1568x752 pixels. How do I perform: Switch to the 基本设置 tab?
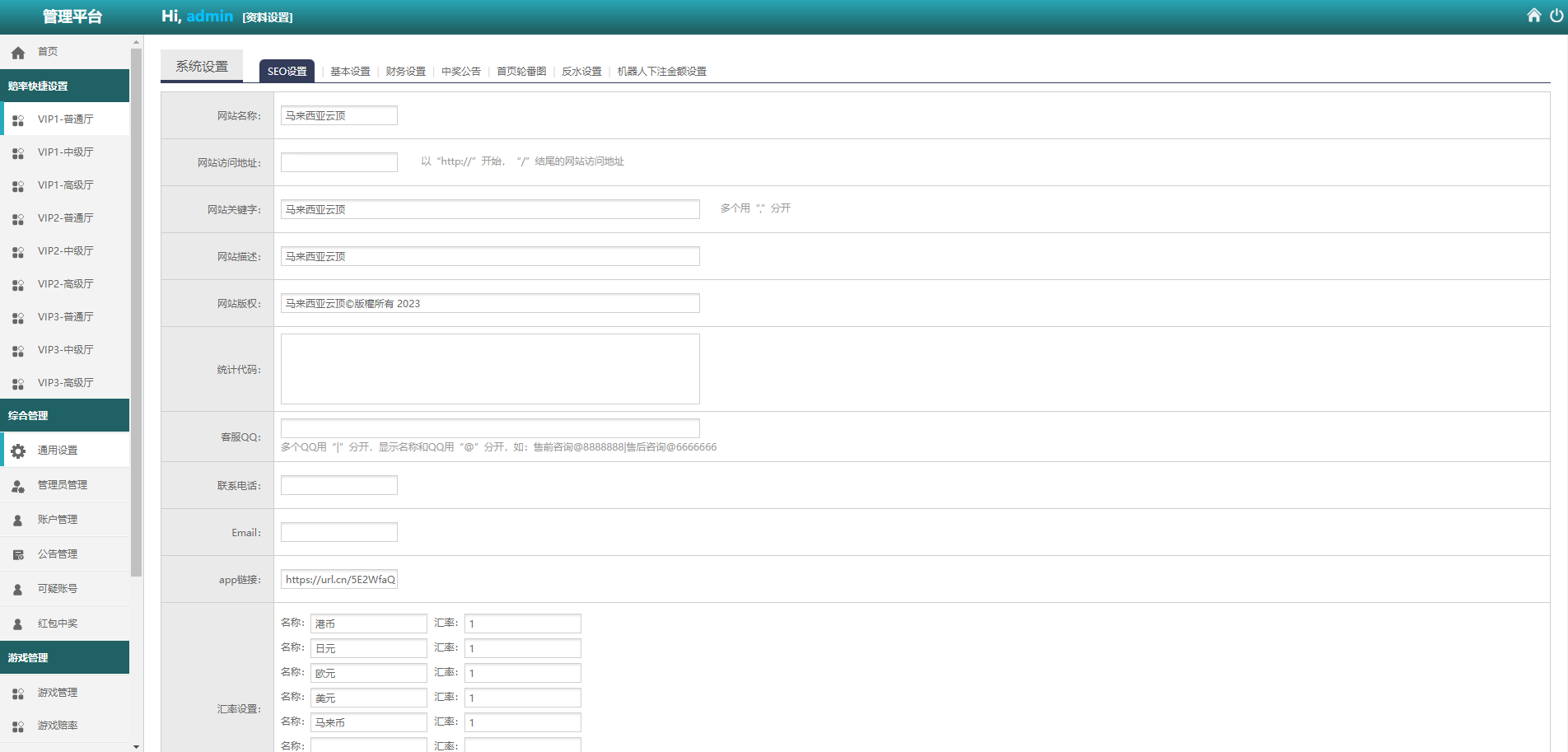(350, 72)
